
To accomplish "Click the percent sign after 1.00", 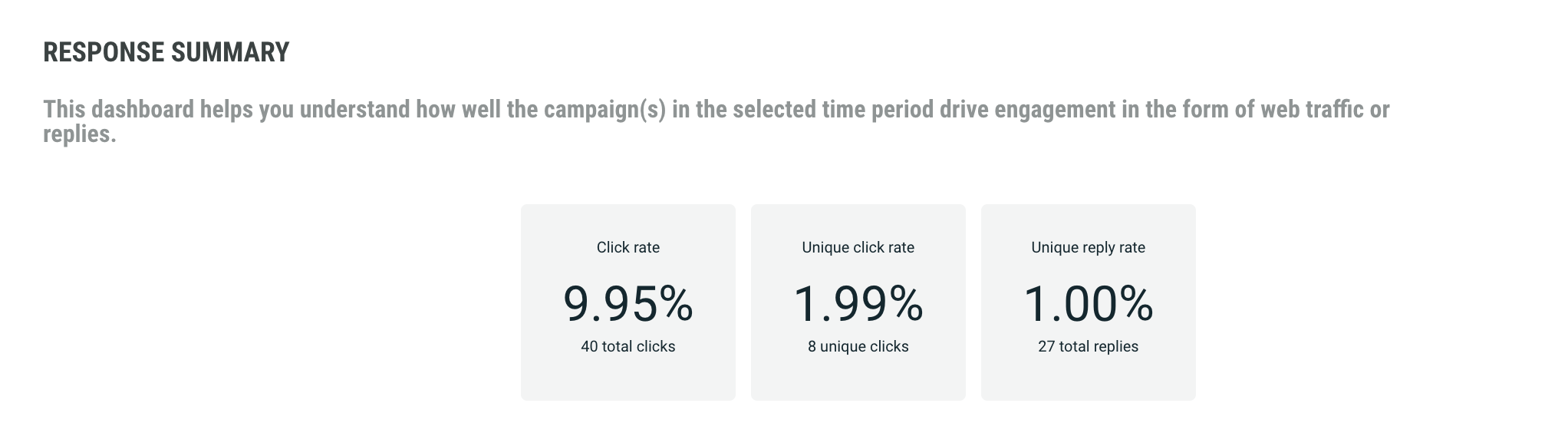I will [x=1135, y=303].
